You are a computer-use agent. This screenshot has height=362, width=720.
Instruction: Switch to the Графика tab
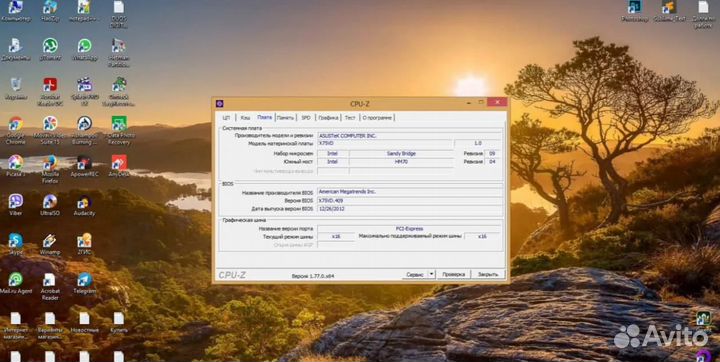click(x=328, y=118)
